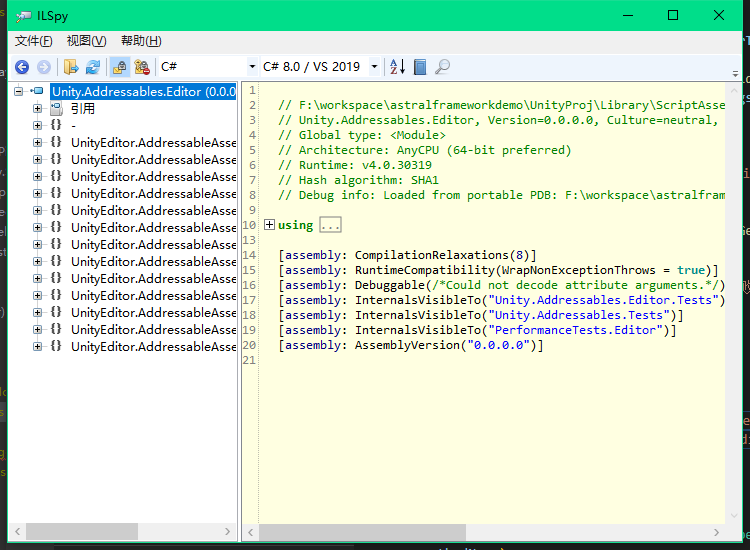Click the sort alphabetically A-Z icon
This screenshot has width=750, height=550.
(x=397, y=67)
